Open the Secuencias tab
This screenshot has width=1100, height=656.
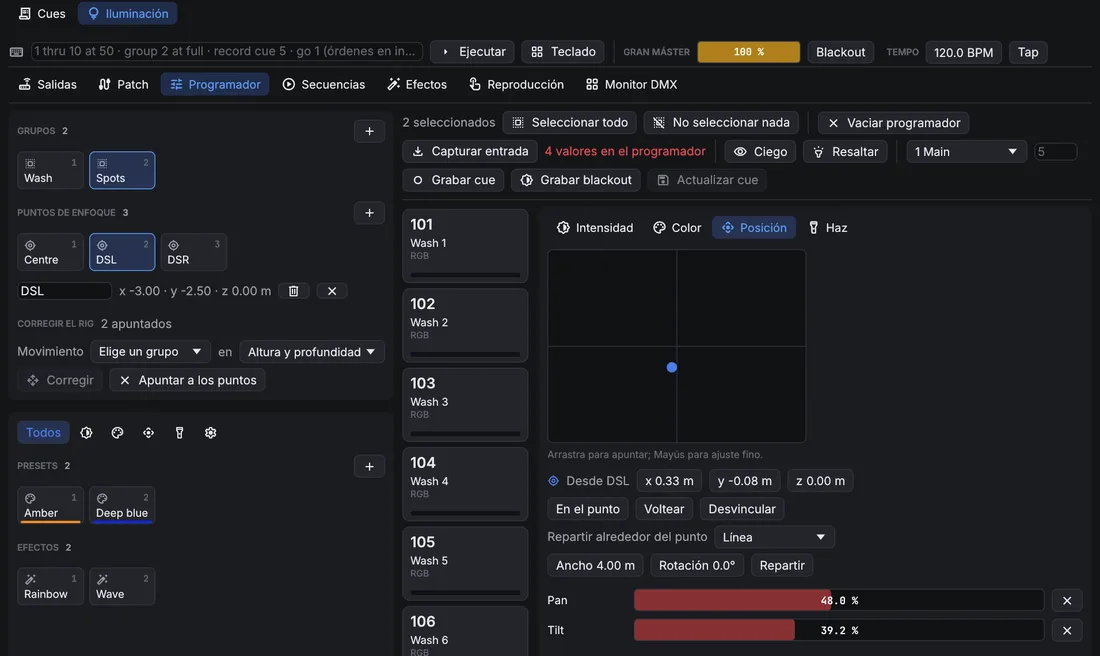pyautogui.click(x=323, y=84)
